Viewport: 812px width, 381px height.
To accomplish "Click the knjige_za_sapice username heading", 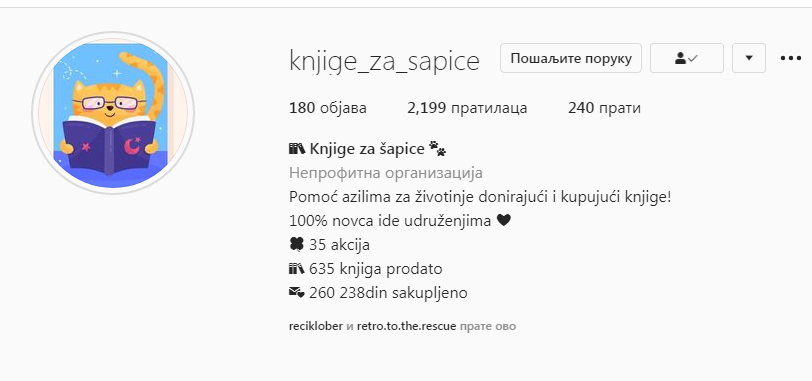I will [384, 61].
